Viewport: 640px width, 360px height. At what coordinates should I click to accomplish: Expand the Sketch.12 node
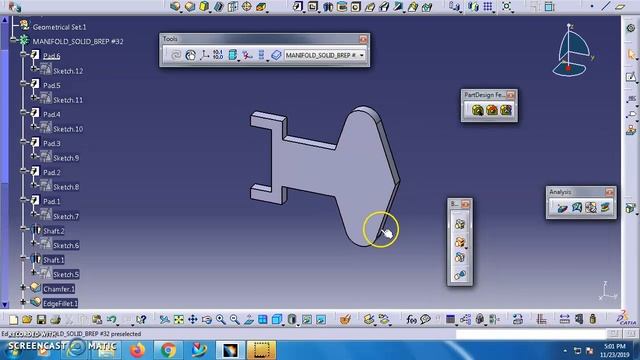coord(34,69)
